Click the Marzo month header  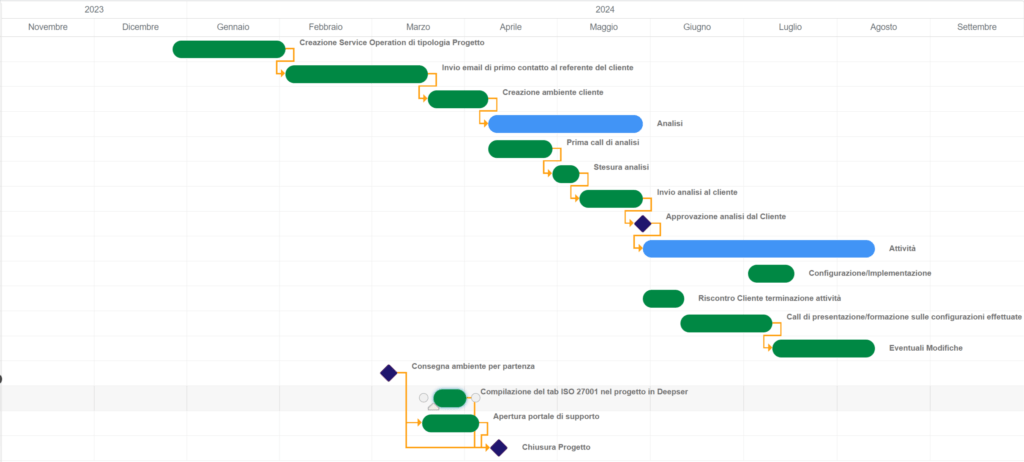418,27
